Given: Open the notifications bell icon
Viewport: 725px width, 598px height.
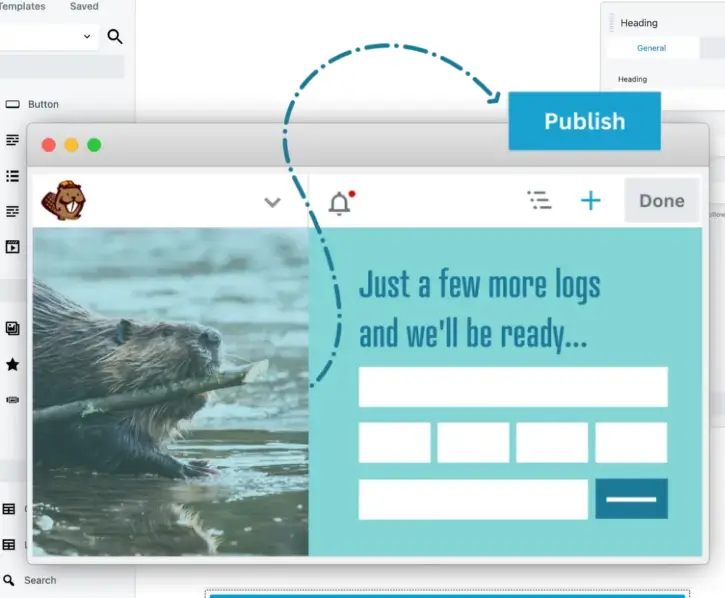Looking at the screenshot, I should [341, 203].
